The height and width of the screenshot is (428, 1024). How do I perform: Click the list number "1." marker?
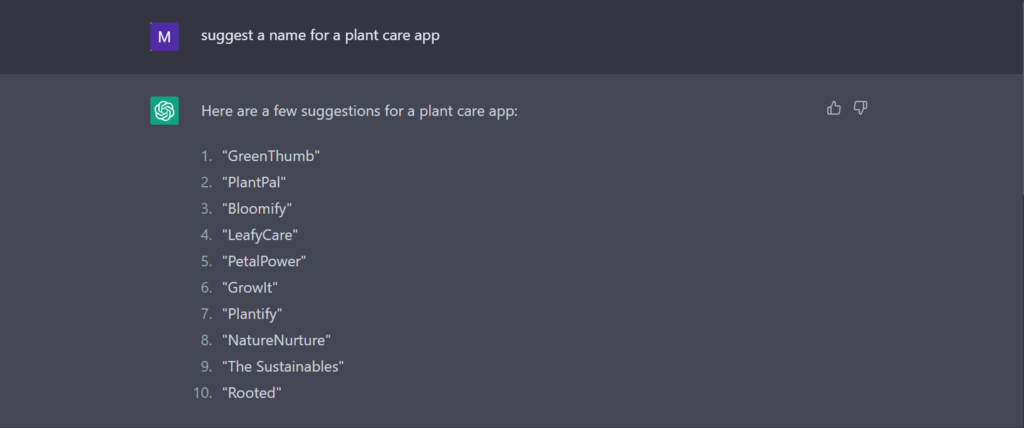[207, 156]
